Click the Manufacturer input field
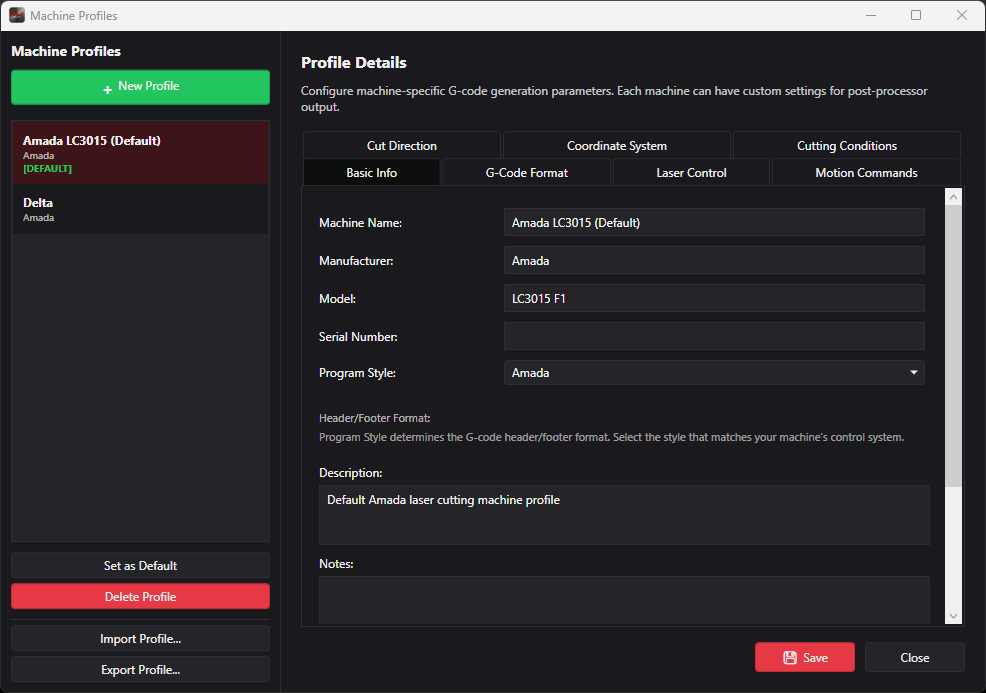This screenshot has height=693, width=986. (714, 260)
